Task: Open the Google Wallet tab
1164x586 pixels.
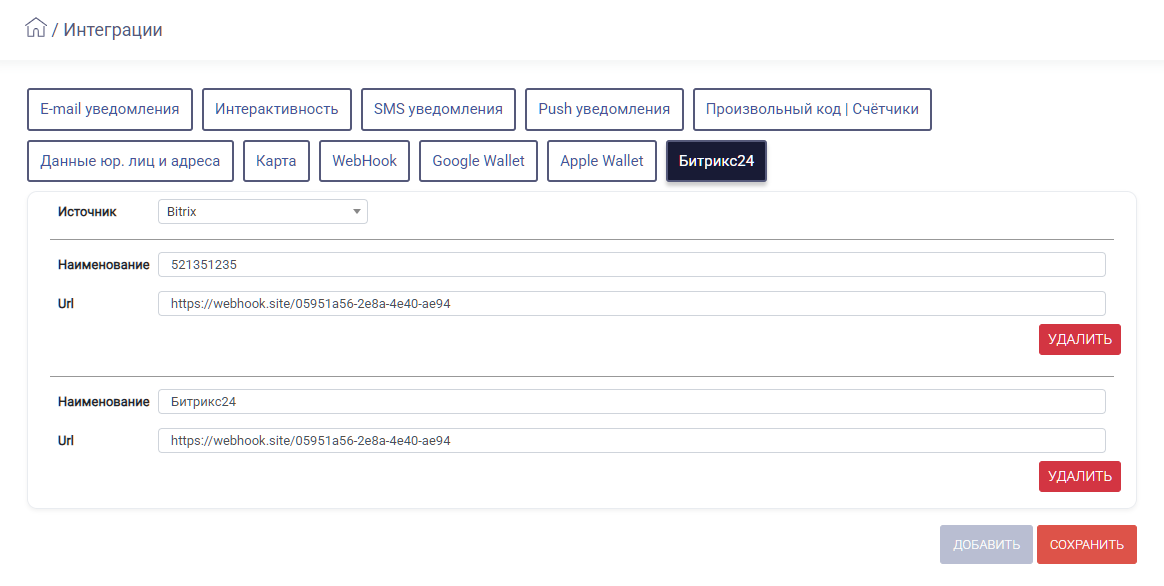Action: pyautogui.click(x=478, y=161)
